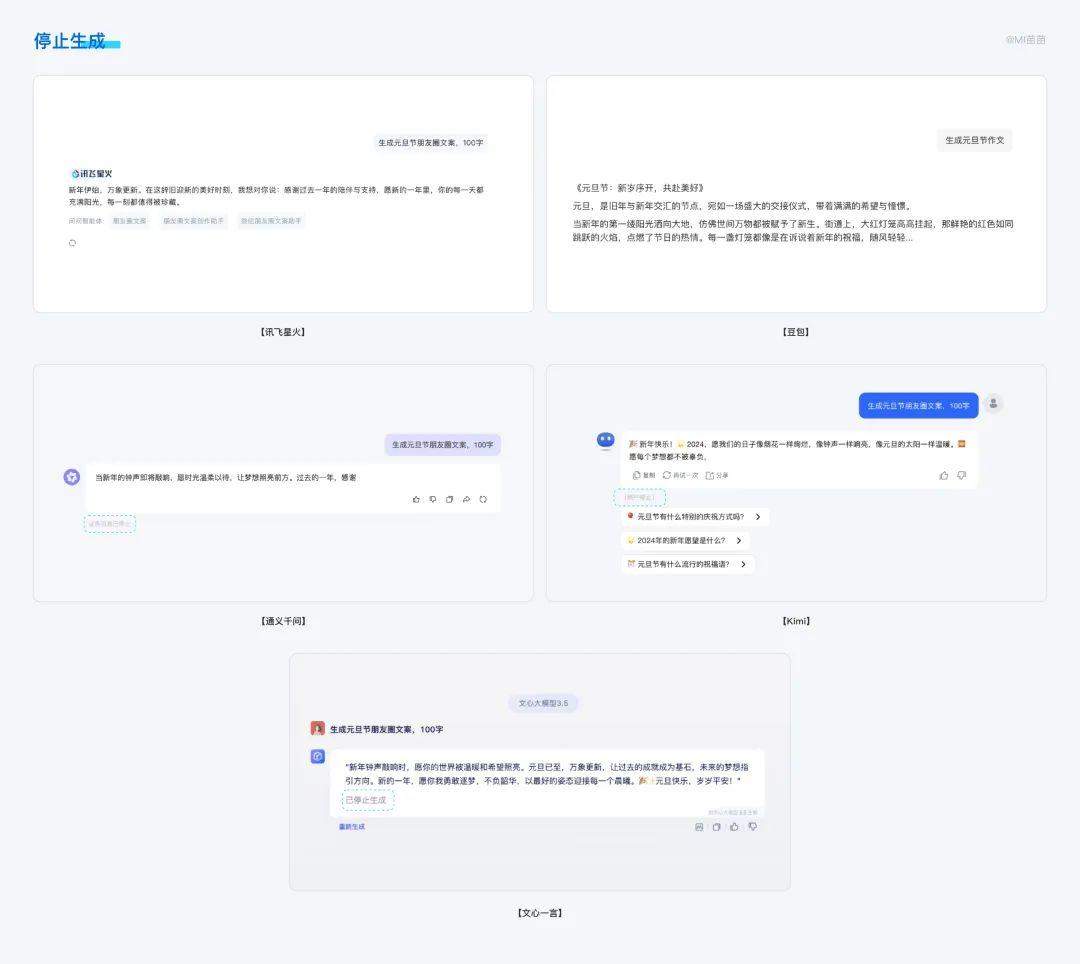Select the 朋友圈文案 agent tag in 讯飞星火

coord(129,221)
